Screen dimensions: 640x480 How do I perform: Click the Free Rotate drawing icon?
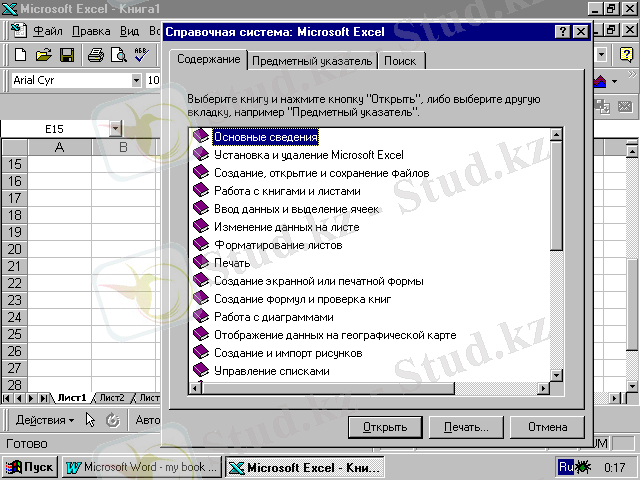(x=113, y=420)
